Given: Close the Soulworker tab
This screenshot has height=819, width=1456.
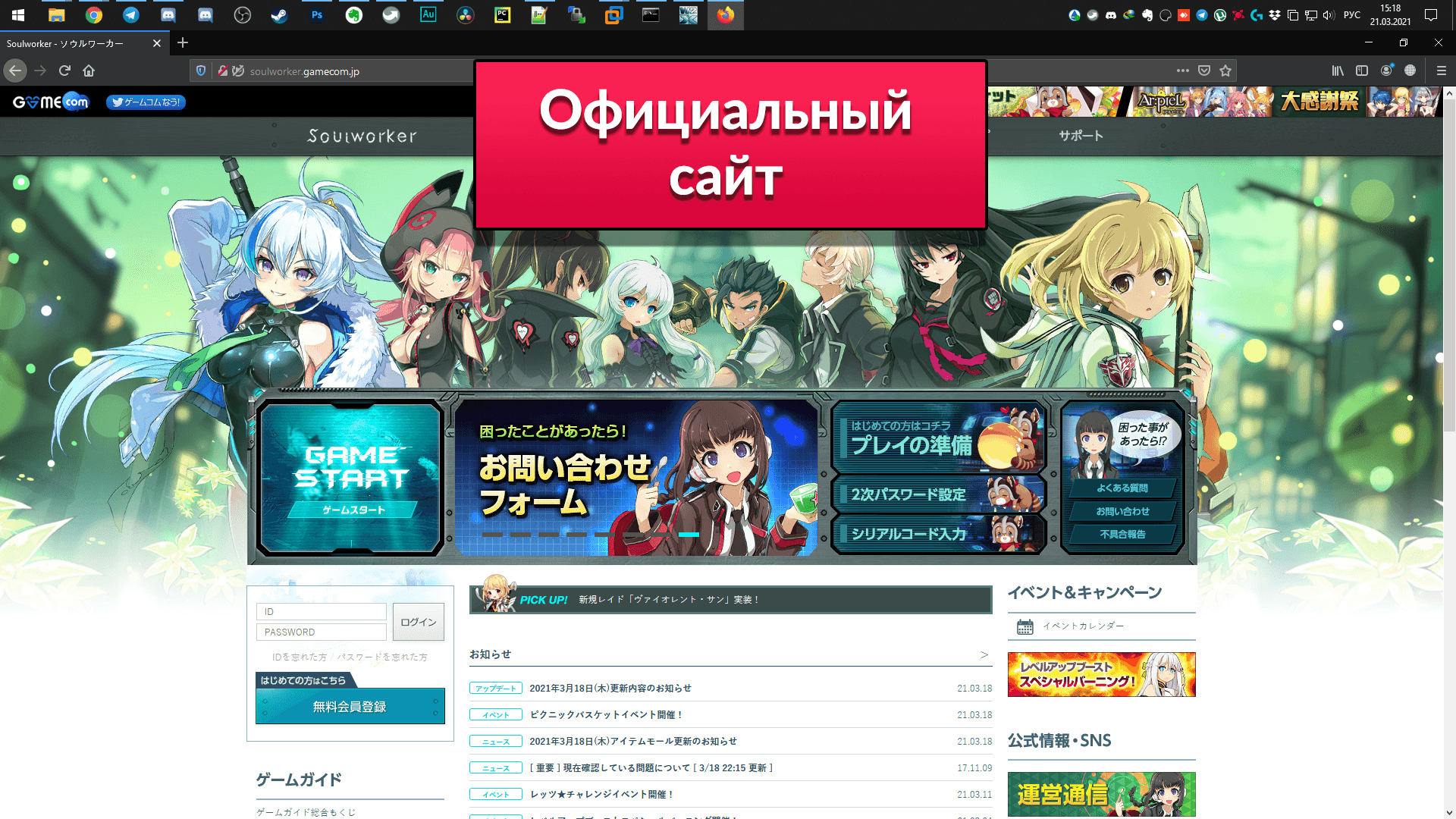Looking at the screenshot, I should coord(157,43).
